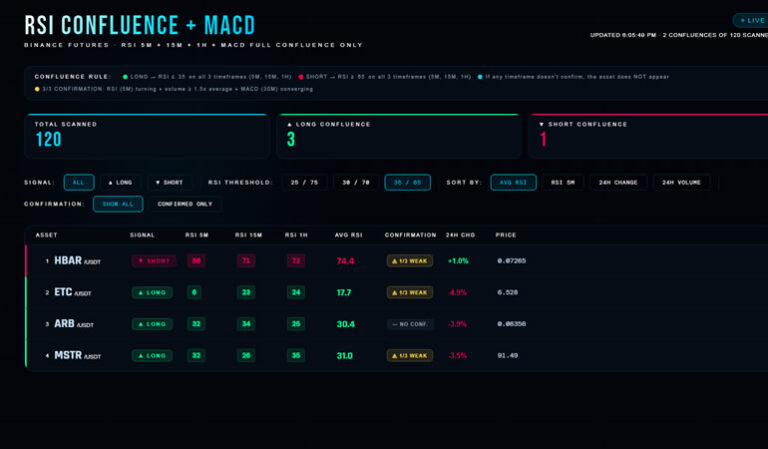Open the Total Scanned card
The image size is (768, 449).
point(147,136)
